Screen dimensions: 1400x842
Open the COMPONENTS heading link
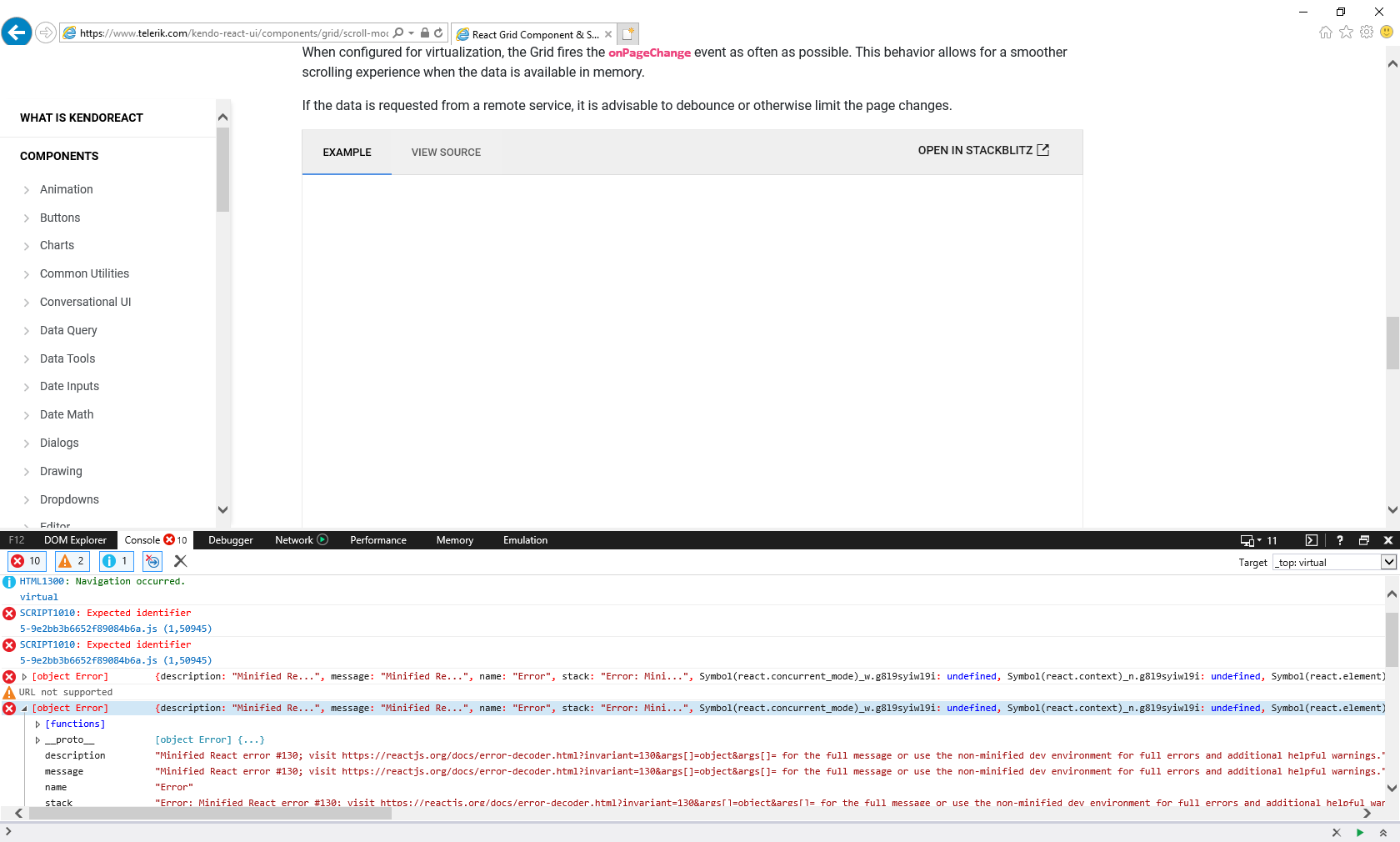(59, 156)
